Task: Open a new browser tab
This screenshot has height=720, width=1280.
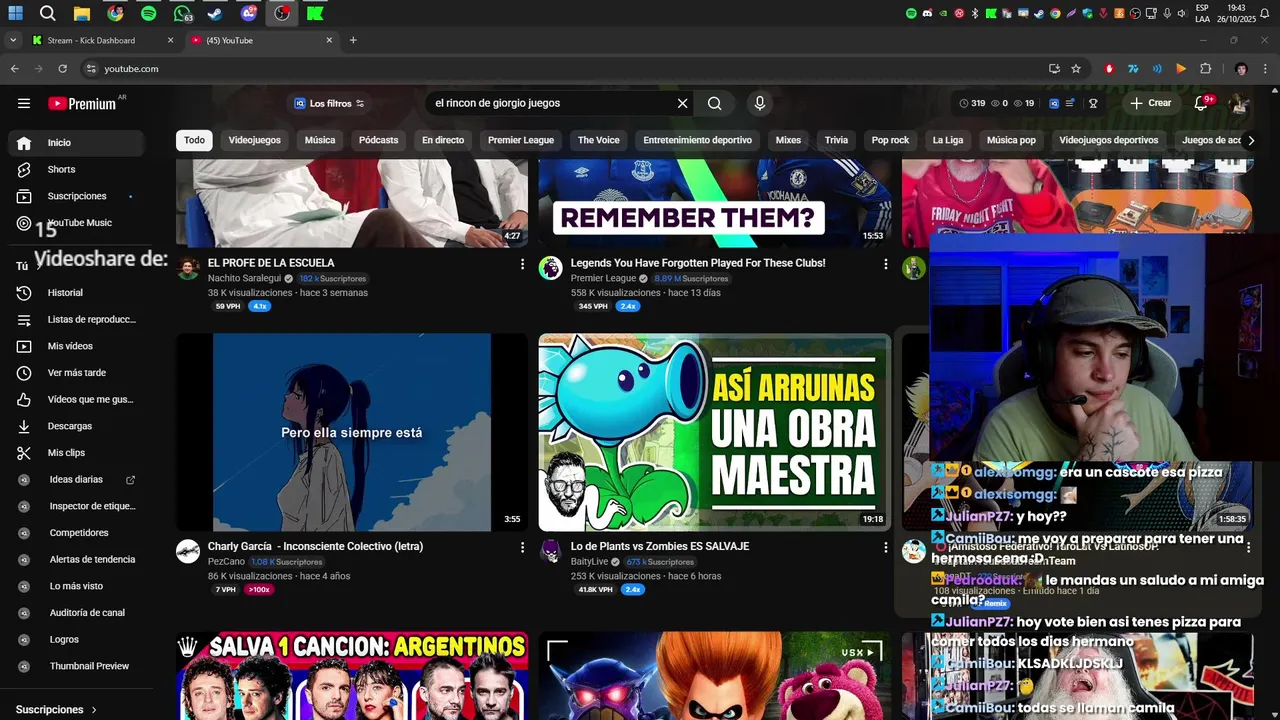Action: (x=353, y=40)
